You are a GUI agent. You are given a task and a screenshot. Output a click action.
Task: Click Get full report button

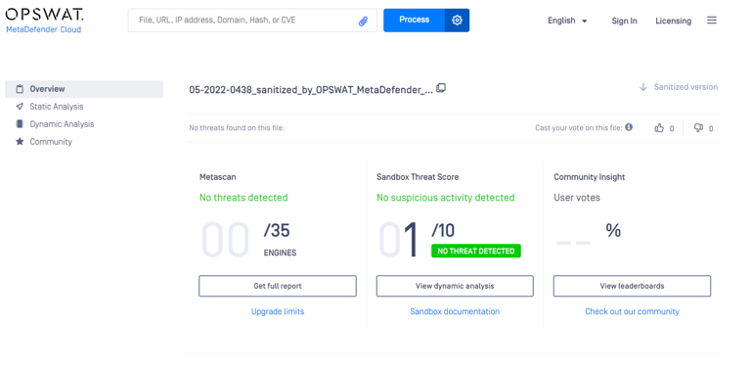[x=277, y=286]
